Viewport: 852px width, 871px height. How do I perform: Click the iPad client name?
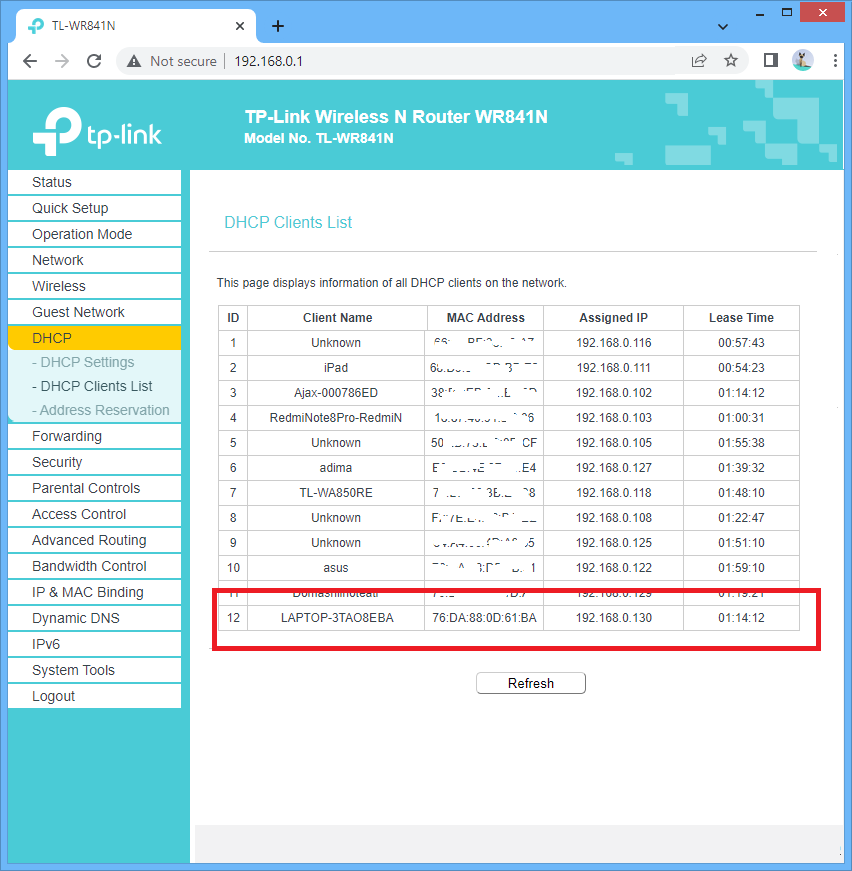(336, 368)
